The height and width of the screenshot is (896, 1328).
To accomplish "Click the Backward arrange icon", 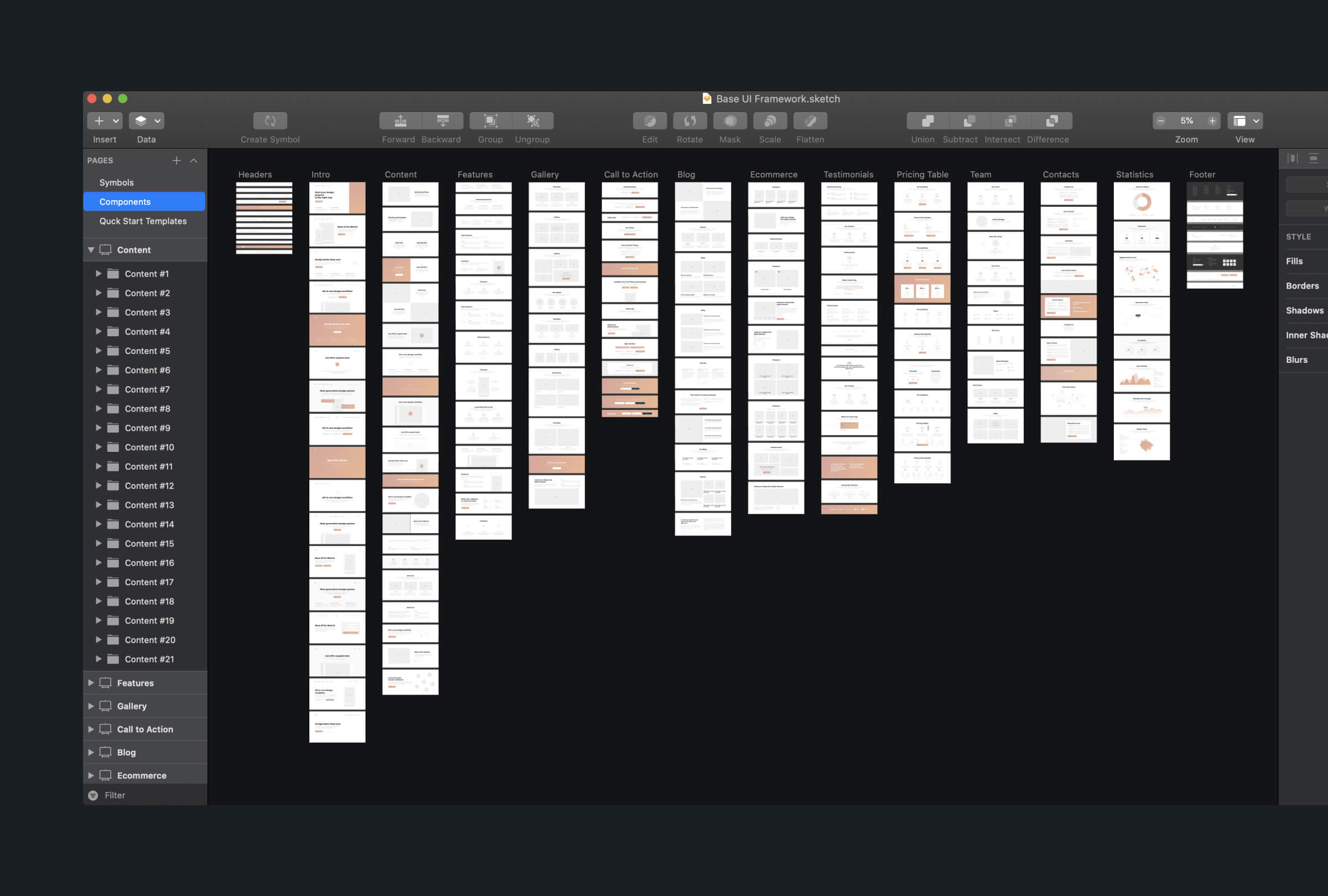I will 442,121.
